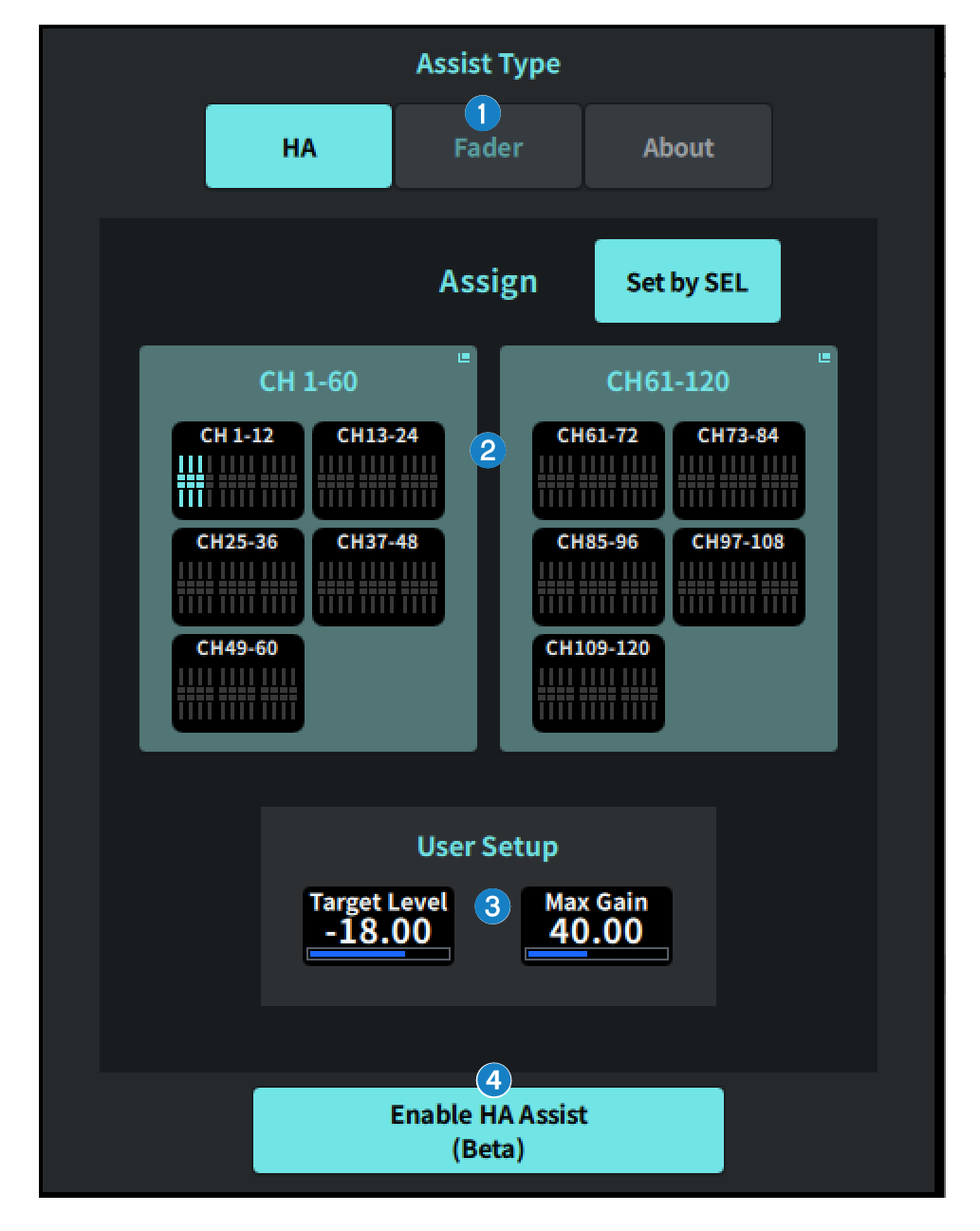
Task: Click the Target Level -18.00 field
Action: (378, 925)
